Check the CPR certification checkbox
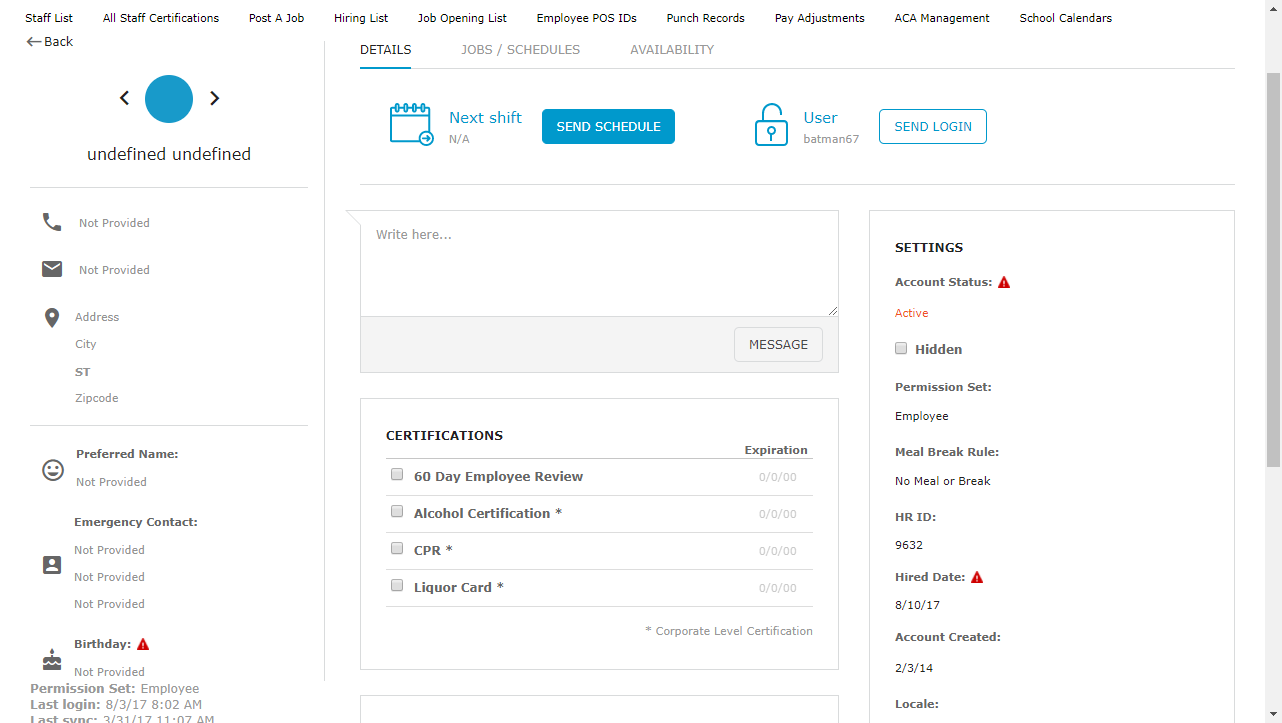The height and width of the screenshot is (723, 1282). pyautogui.click(x=397, y=549)
